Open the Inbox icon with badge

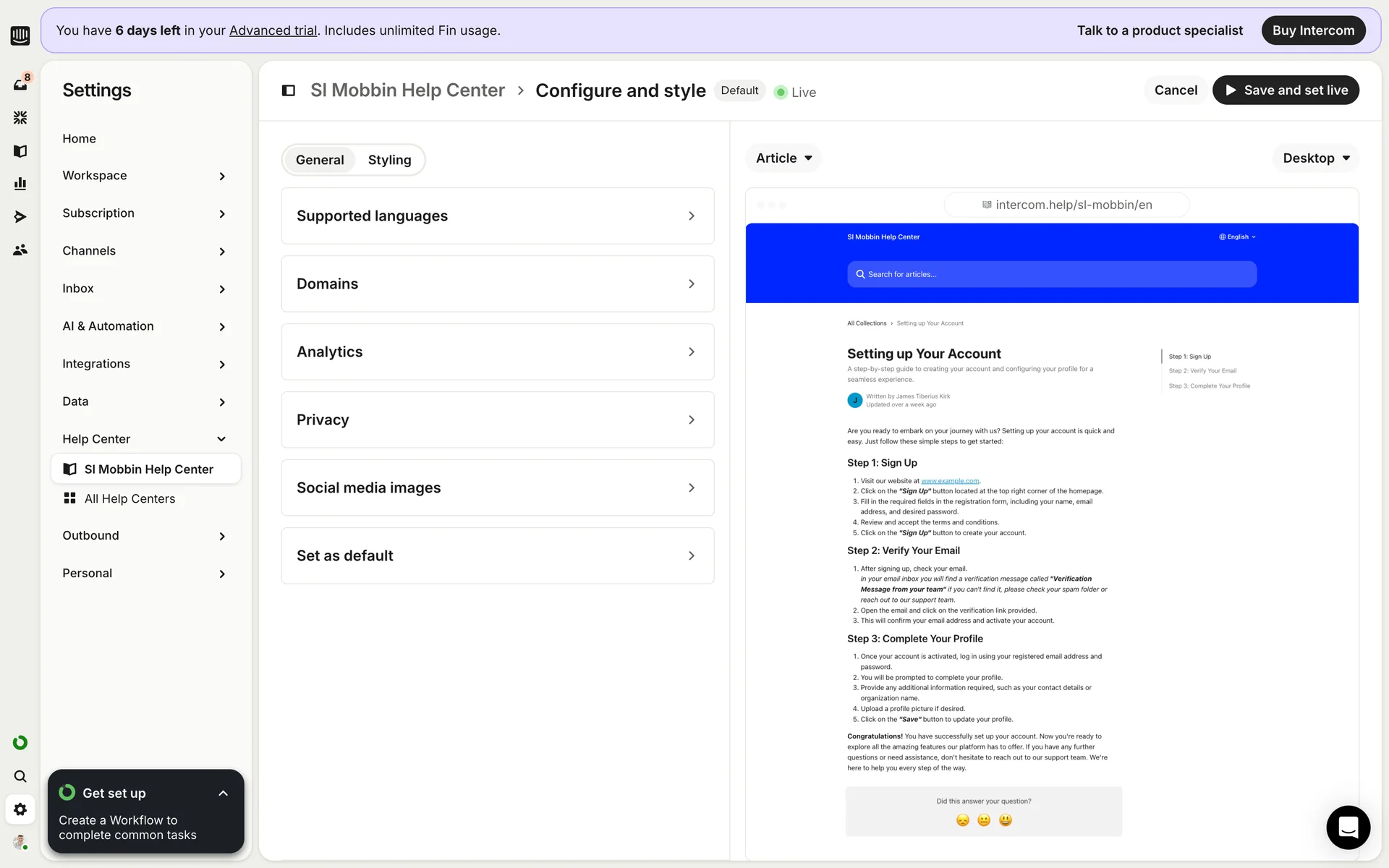pos(20,84)
